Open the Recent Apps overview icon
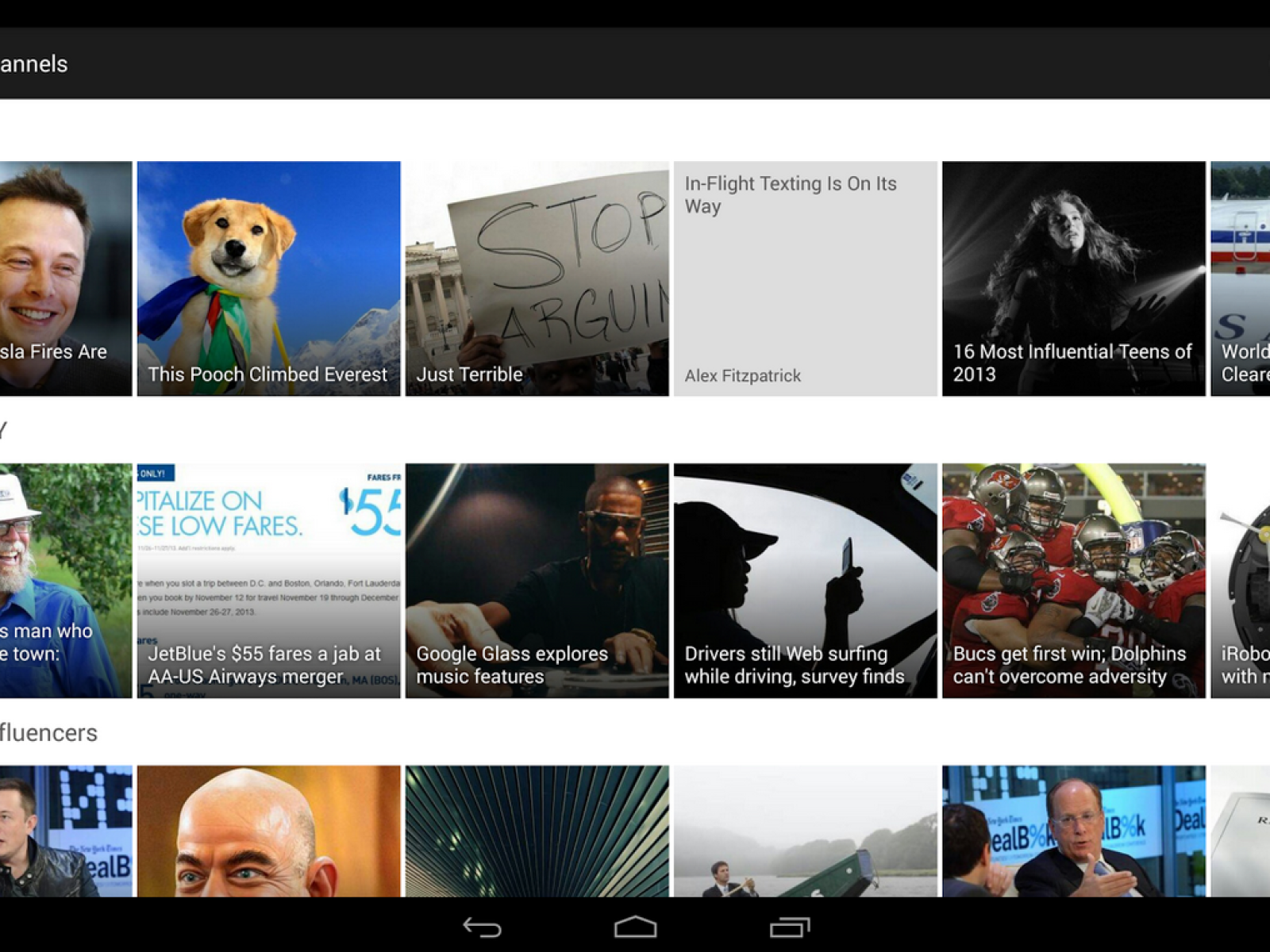 click(x=790, y=927)
